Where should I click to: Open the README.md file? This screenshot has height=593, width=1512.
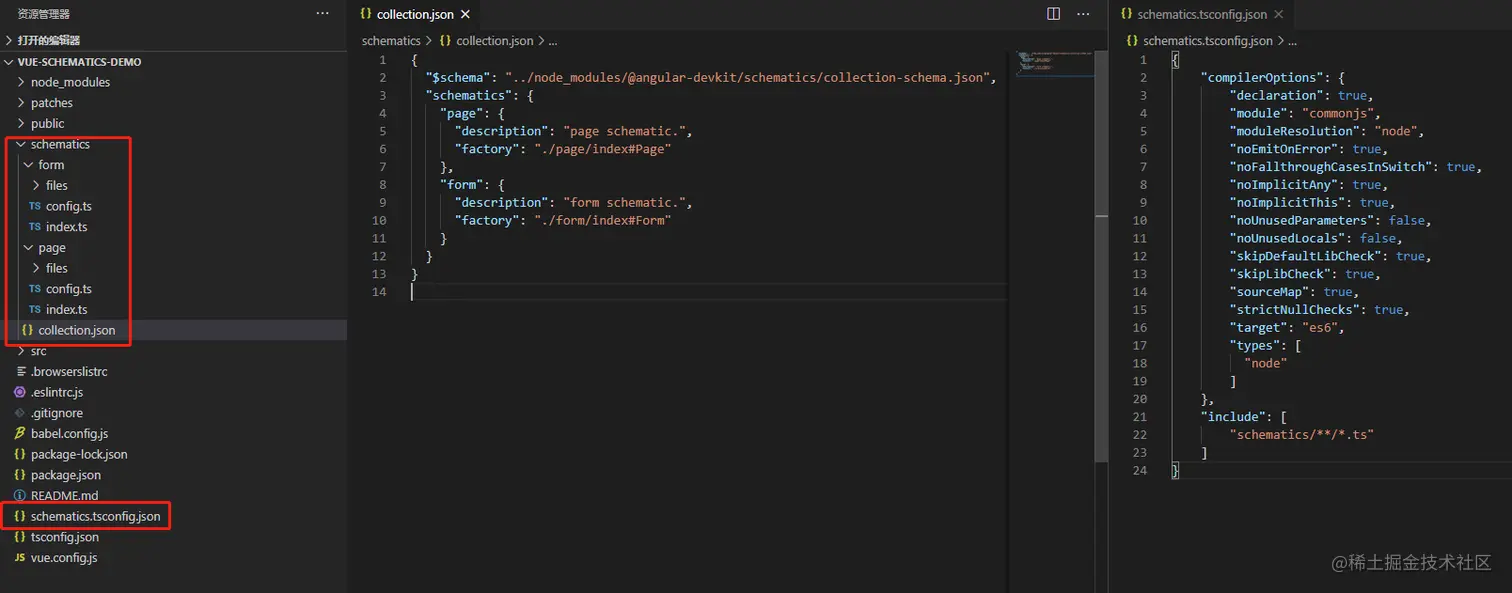click(x=64, y=496)
